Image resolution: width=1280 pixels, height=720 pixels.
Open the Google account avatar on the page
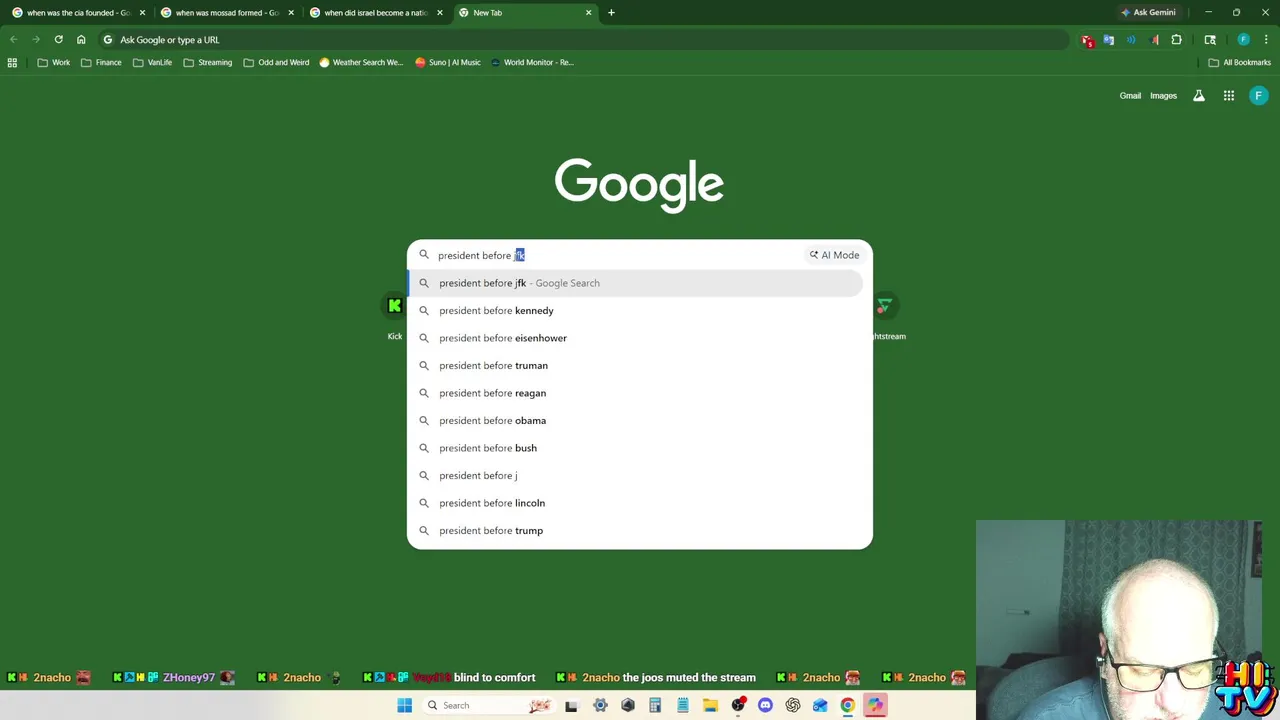pos(1259,96)
